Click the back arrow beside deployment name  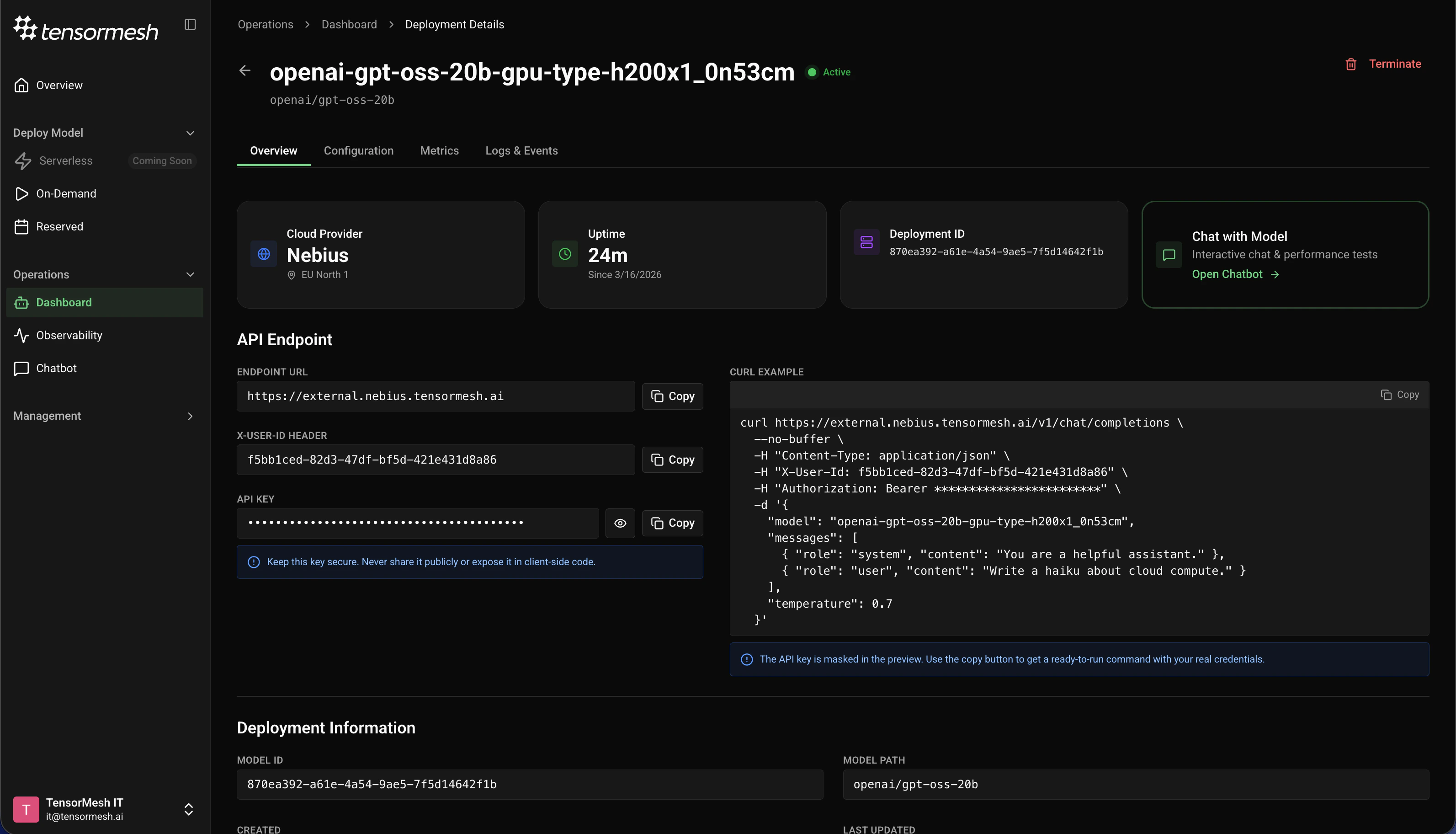tap(245, 70)
